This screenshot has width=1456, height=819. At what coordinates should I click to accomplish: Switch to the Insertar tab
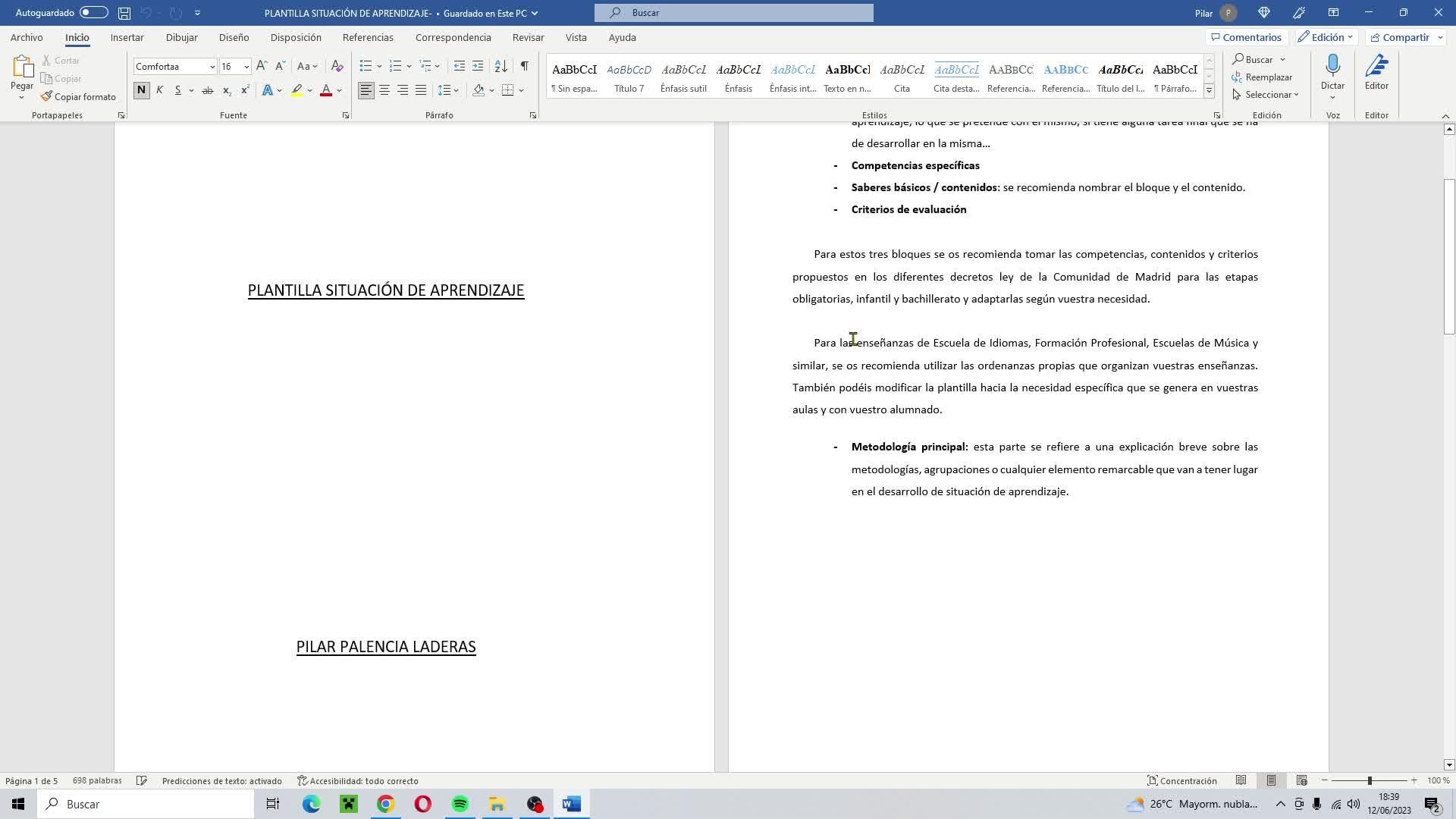click(127, 37)
